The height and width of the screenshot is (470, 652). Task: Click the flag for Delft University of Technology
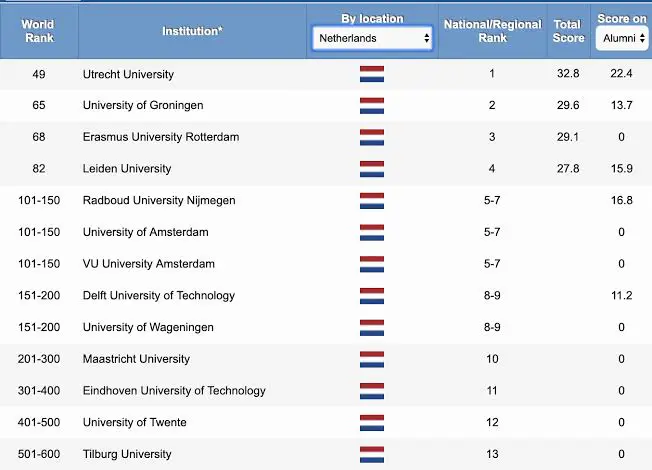(372, 296)
